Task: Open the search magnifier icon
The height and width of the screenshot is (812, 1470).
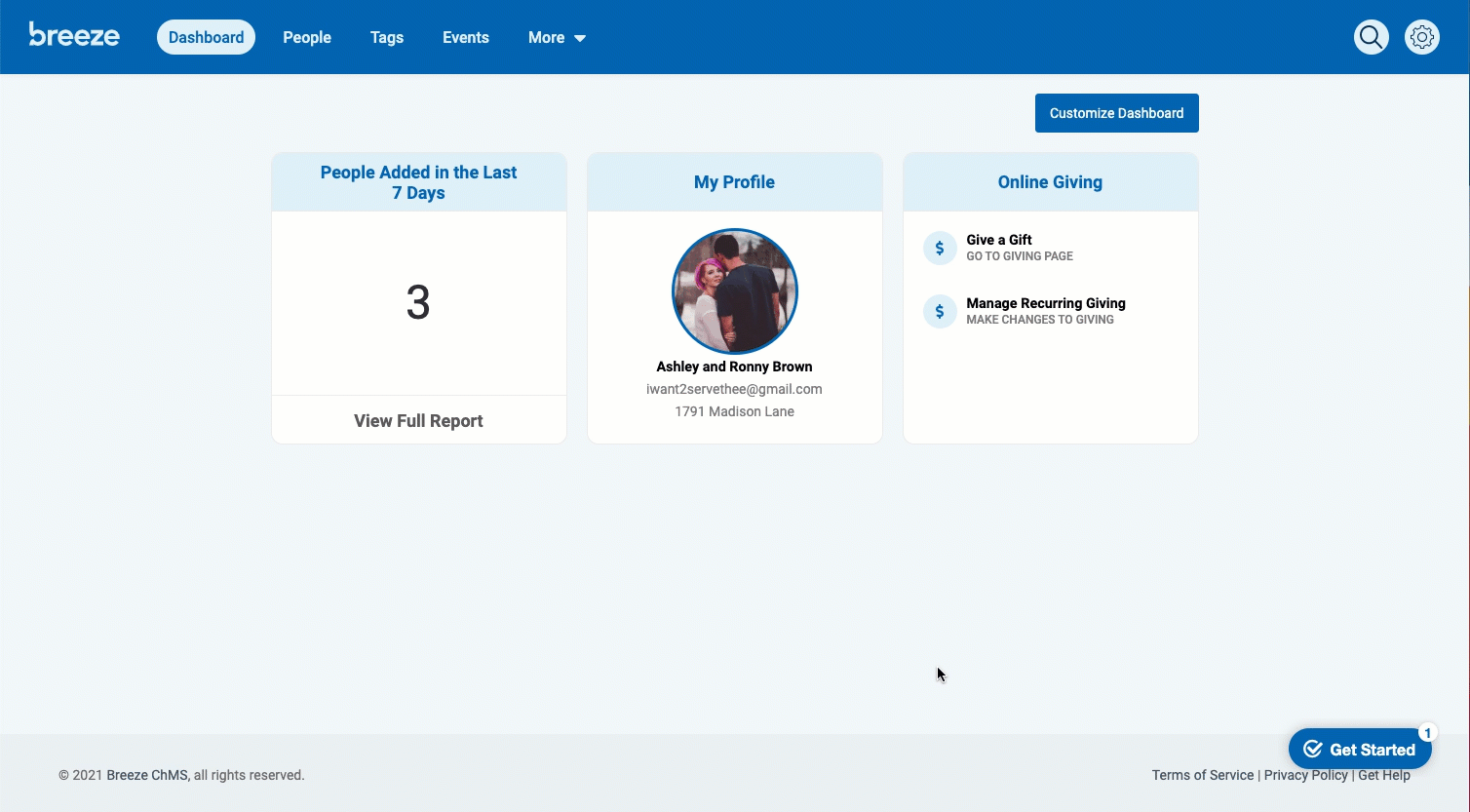Action: (x=1371, y=37)
